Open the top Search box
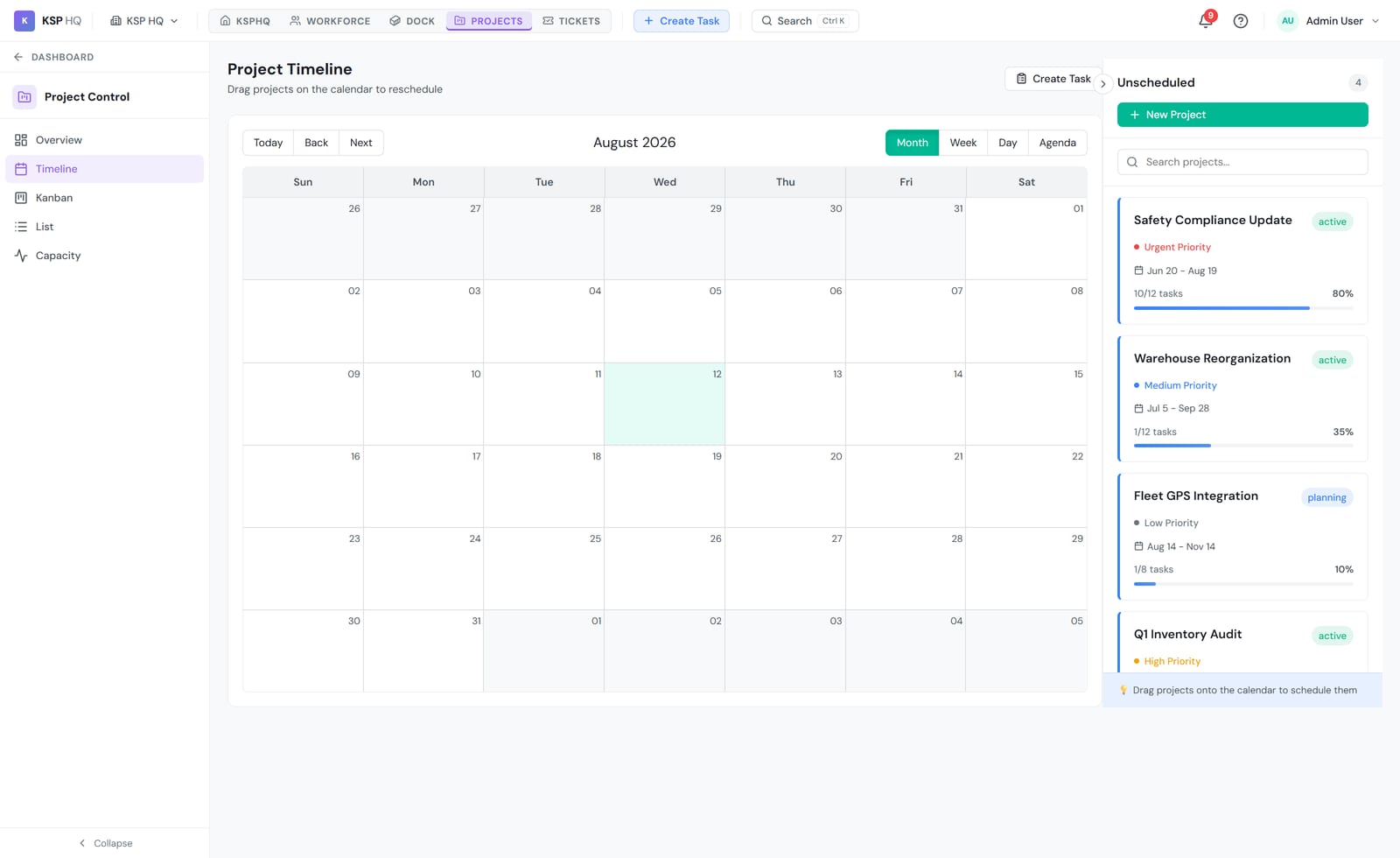 click(805, 21)
